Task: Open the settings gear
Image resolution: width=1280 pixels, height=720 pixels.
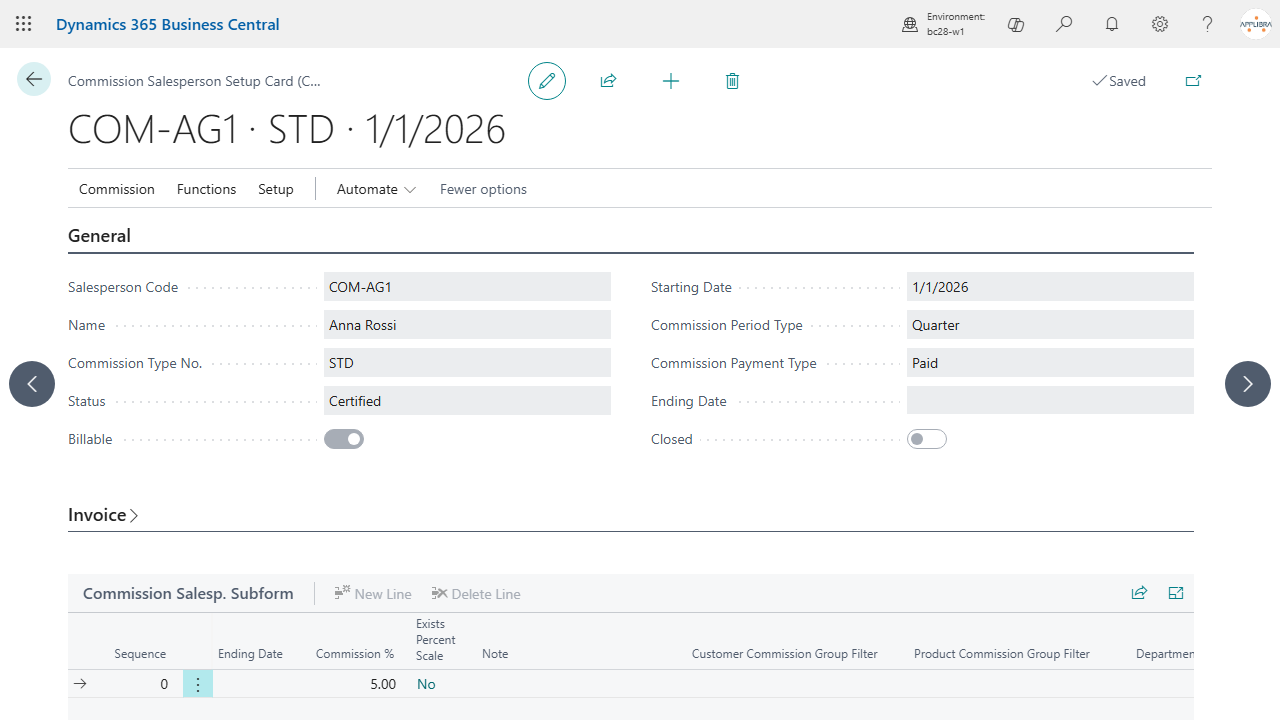Action: (x=1160, y=24)
